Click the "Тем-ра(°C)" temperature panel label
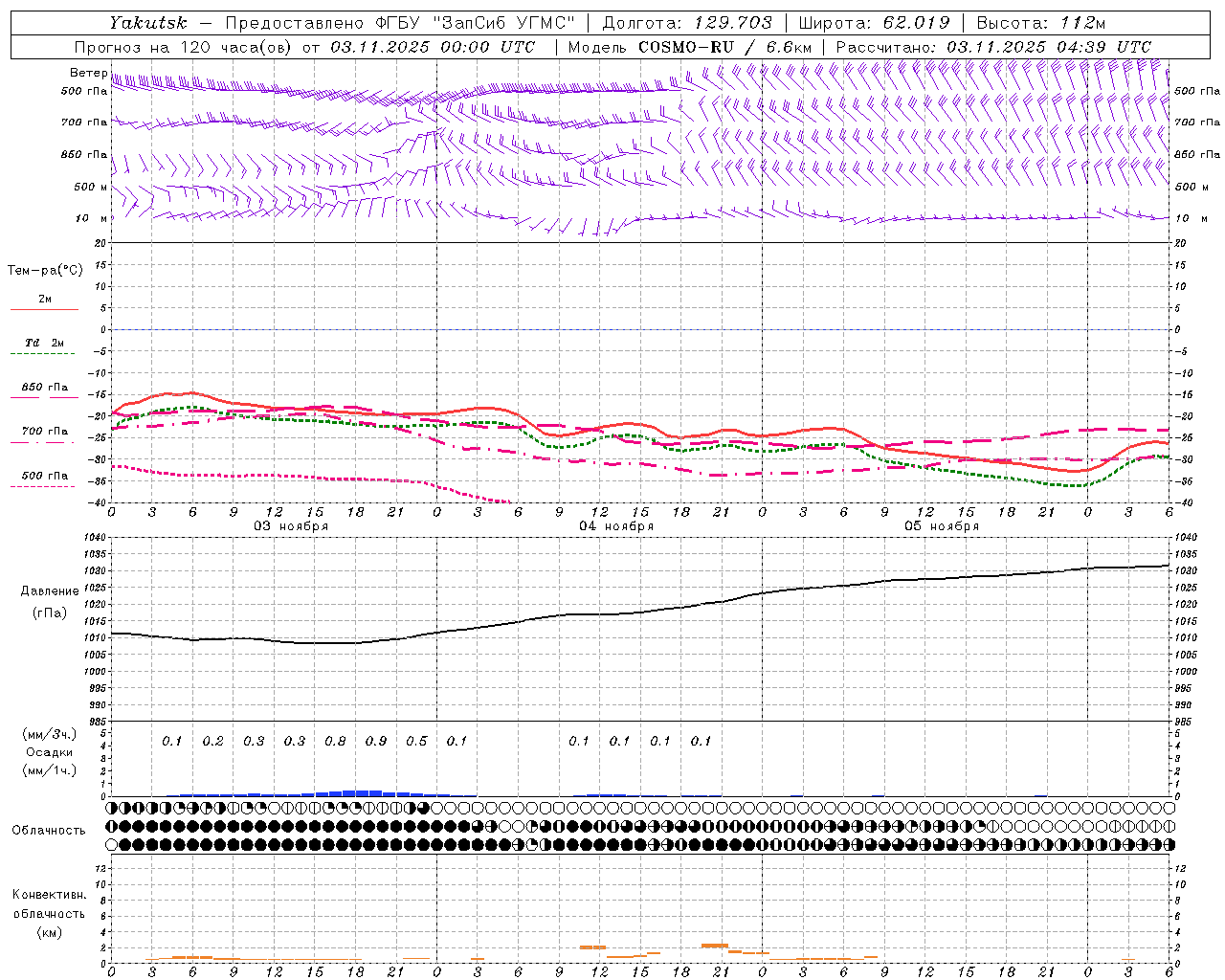Screen dimensions: 1225x980 click(x=45, y=271)
